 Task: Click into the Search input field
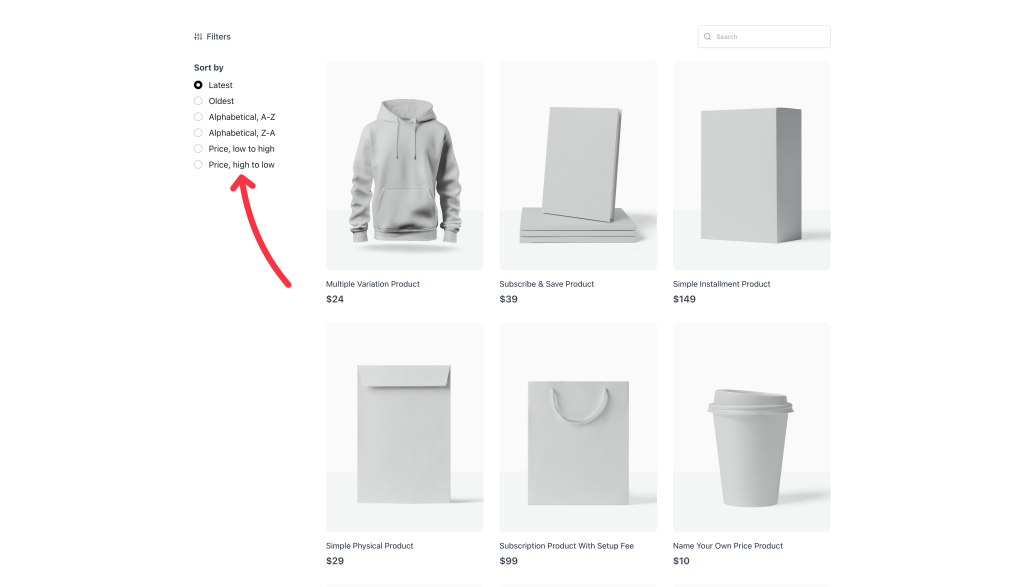(770, 37)
